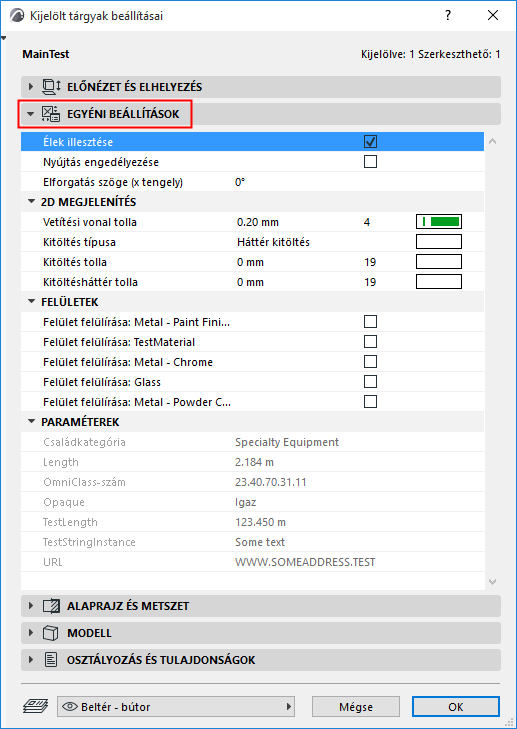Click the scrollbar up arrow in parameter list

(x=492, y=141)
